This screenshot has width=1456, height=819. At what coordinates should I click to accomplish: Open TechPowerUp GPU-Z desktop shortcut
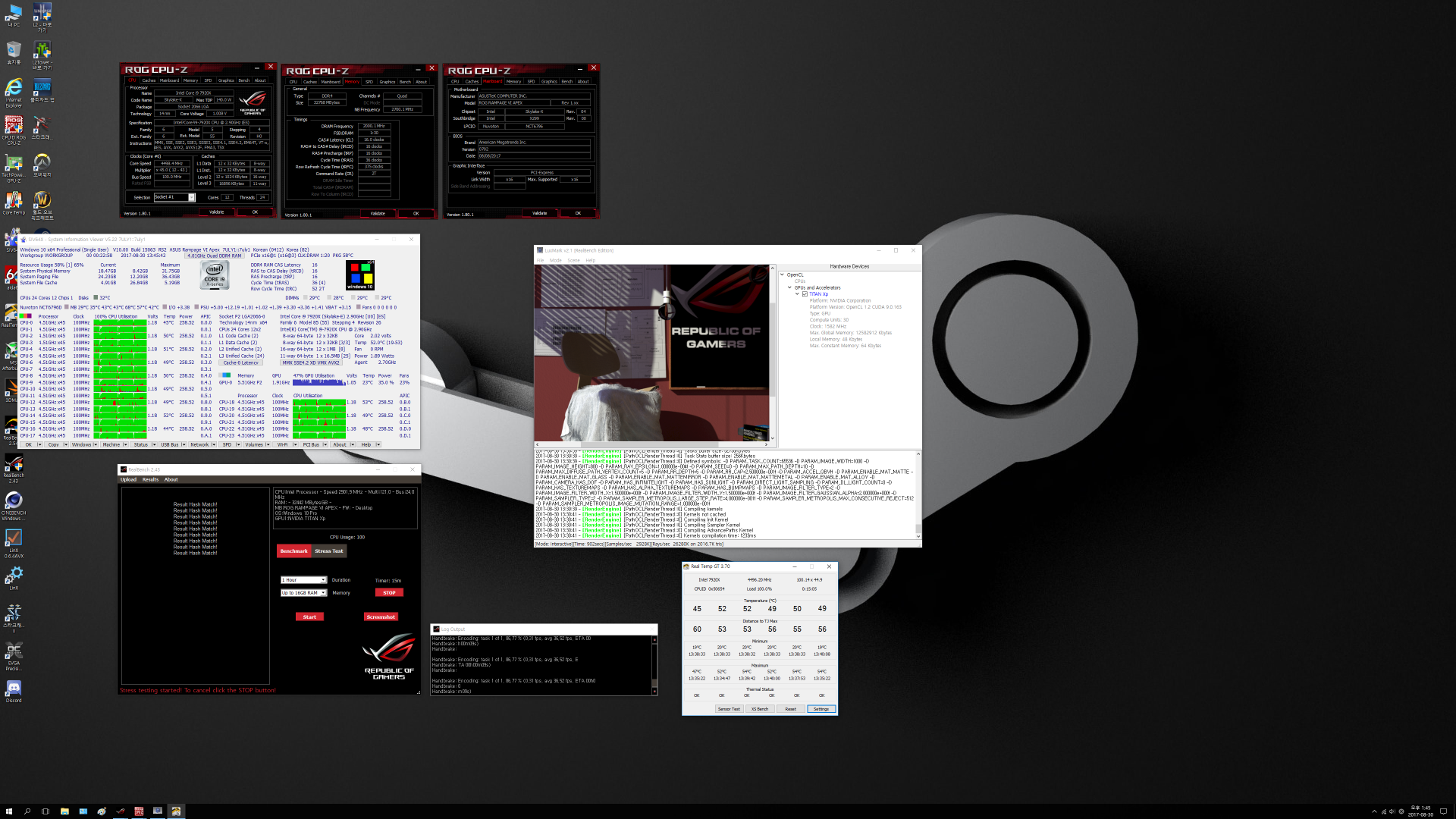(x=14, y=164)
